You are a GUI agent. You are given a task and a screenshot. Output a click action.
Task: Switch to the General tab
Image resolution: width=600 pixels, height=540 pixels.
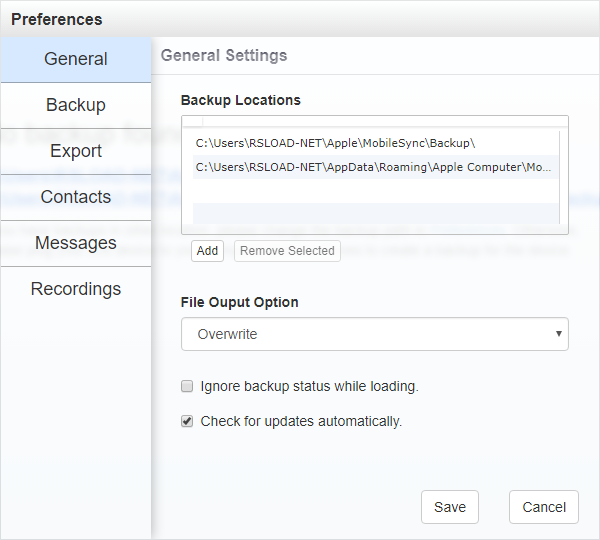click(x=76, y=59)
